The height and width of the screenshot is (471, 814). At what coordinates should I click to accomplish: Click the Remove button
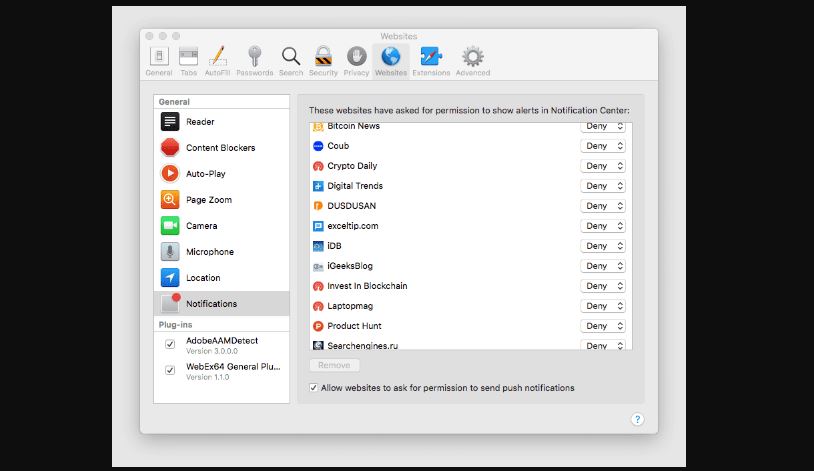334,365
